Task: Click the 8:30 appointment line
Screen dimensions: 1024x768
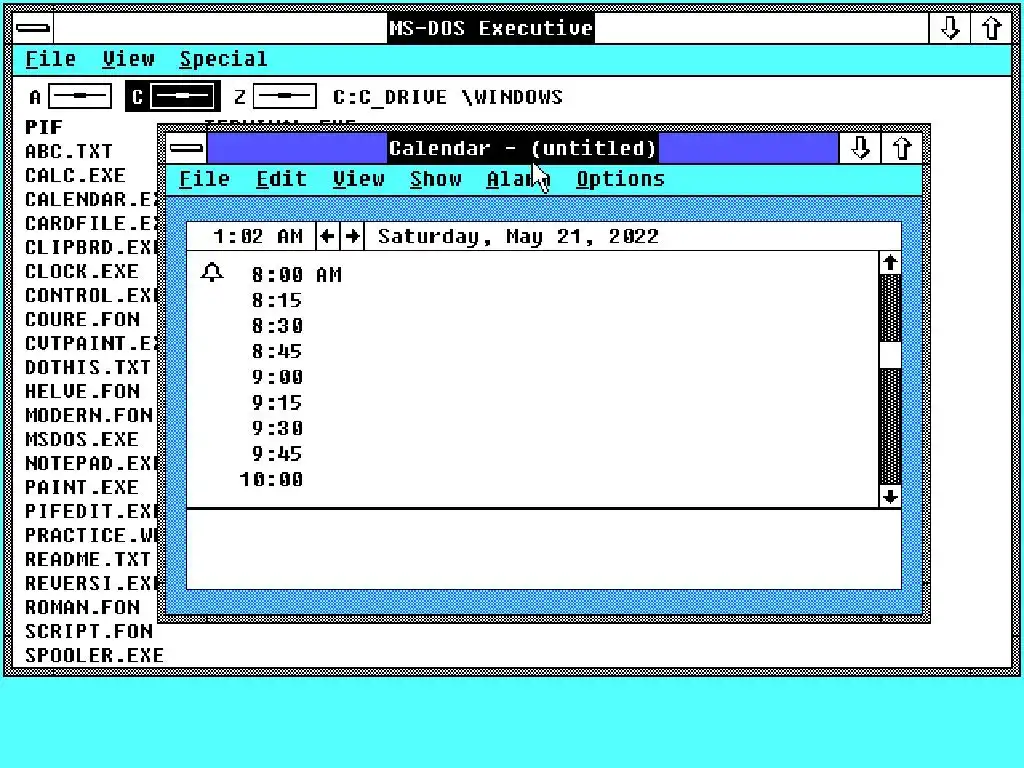Action: [532, 326]
